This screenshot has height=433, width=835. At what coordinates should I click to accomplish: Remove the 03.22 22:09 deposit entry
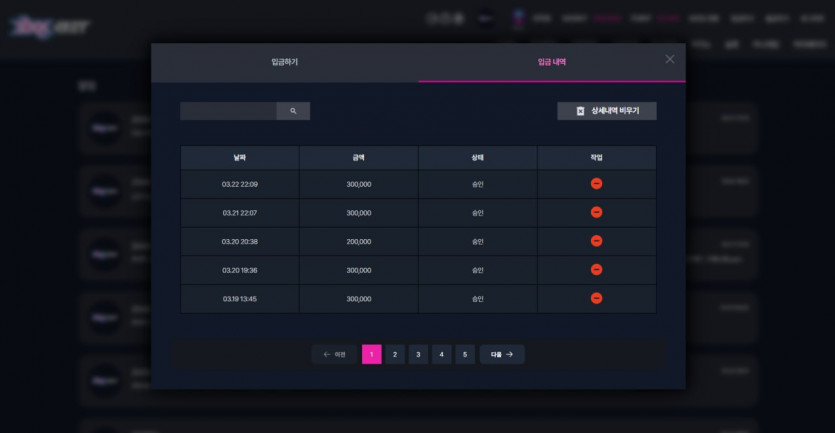click(596, 184)
